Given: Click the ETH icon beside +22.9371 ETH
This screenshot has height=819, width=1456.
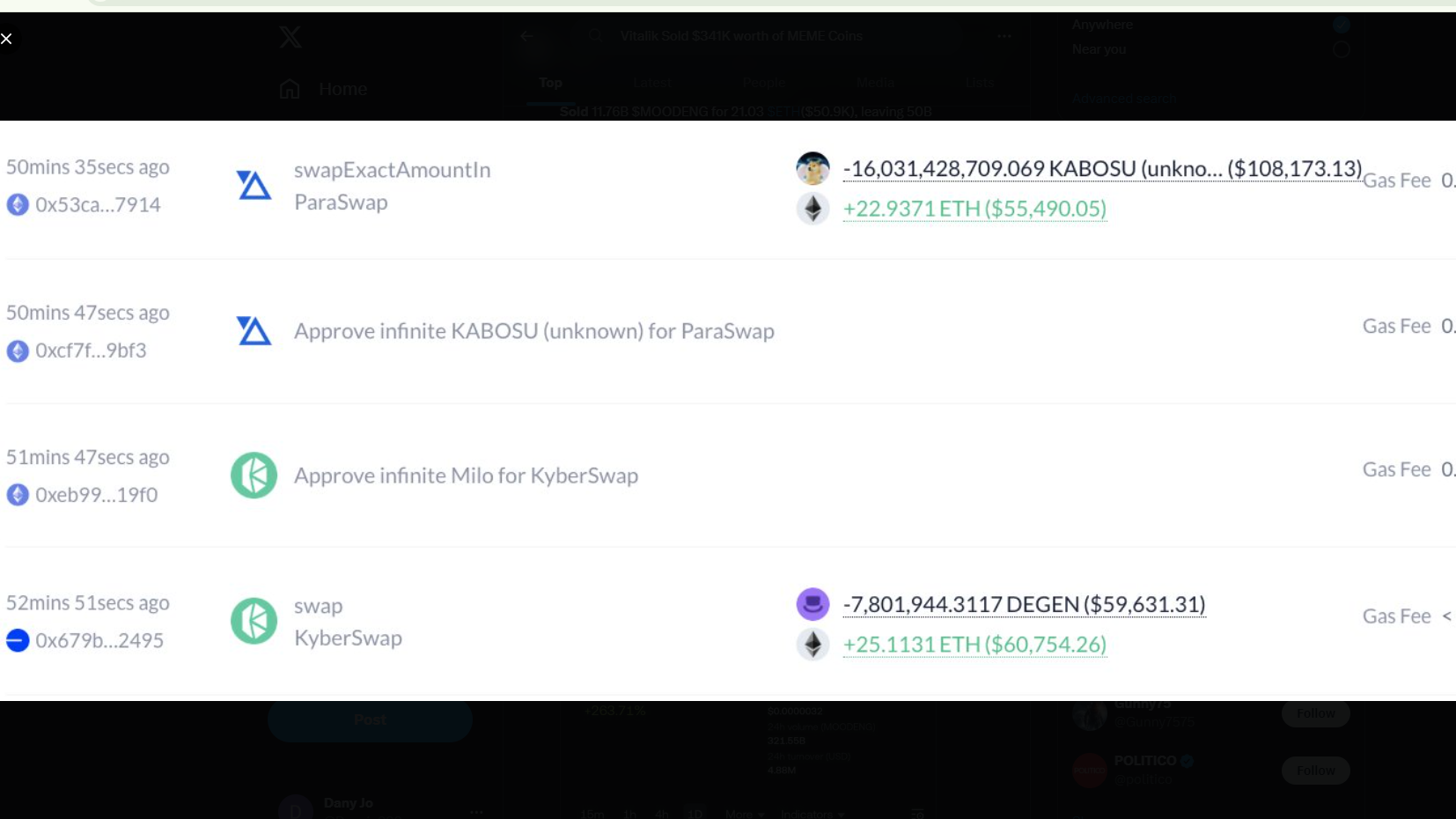Looking at the screenshot, I should click(x=813, y=209).
